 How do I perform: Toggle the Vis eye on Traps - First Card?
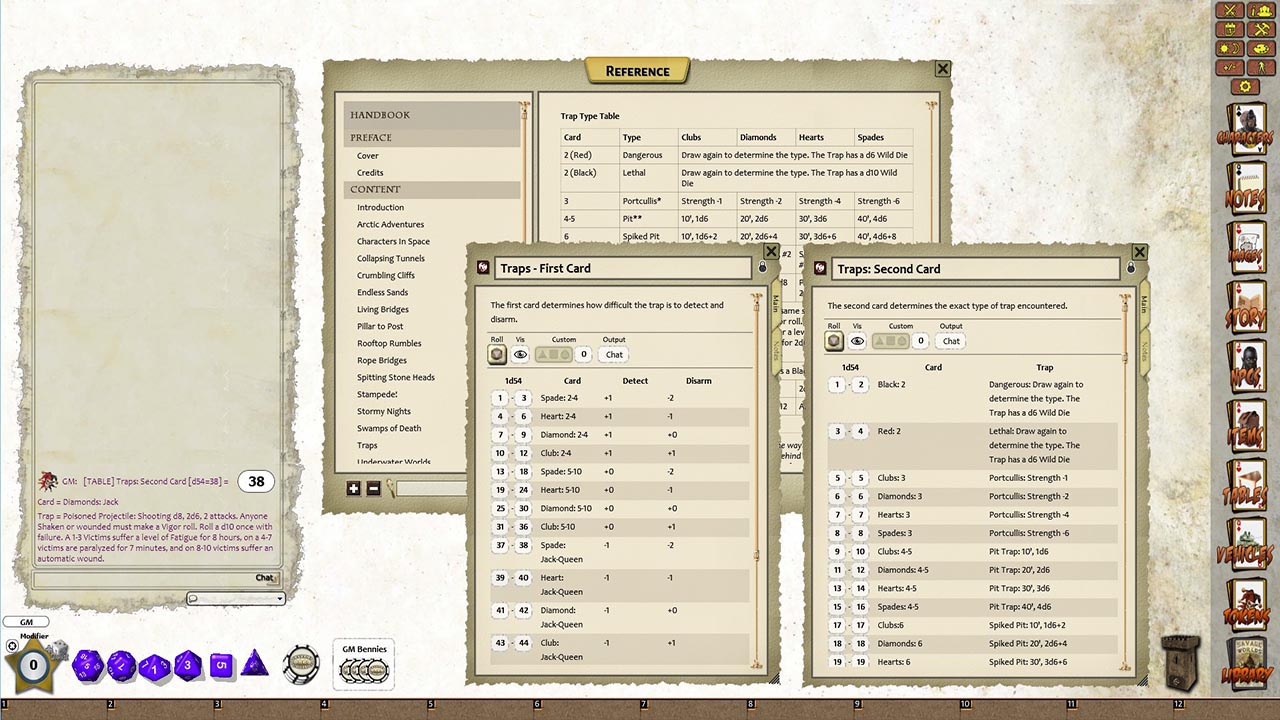coord(520,354)
